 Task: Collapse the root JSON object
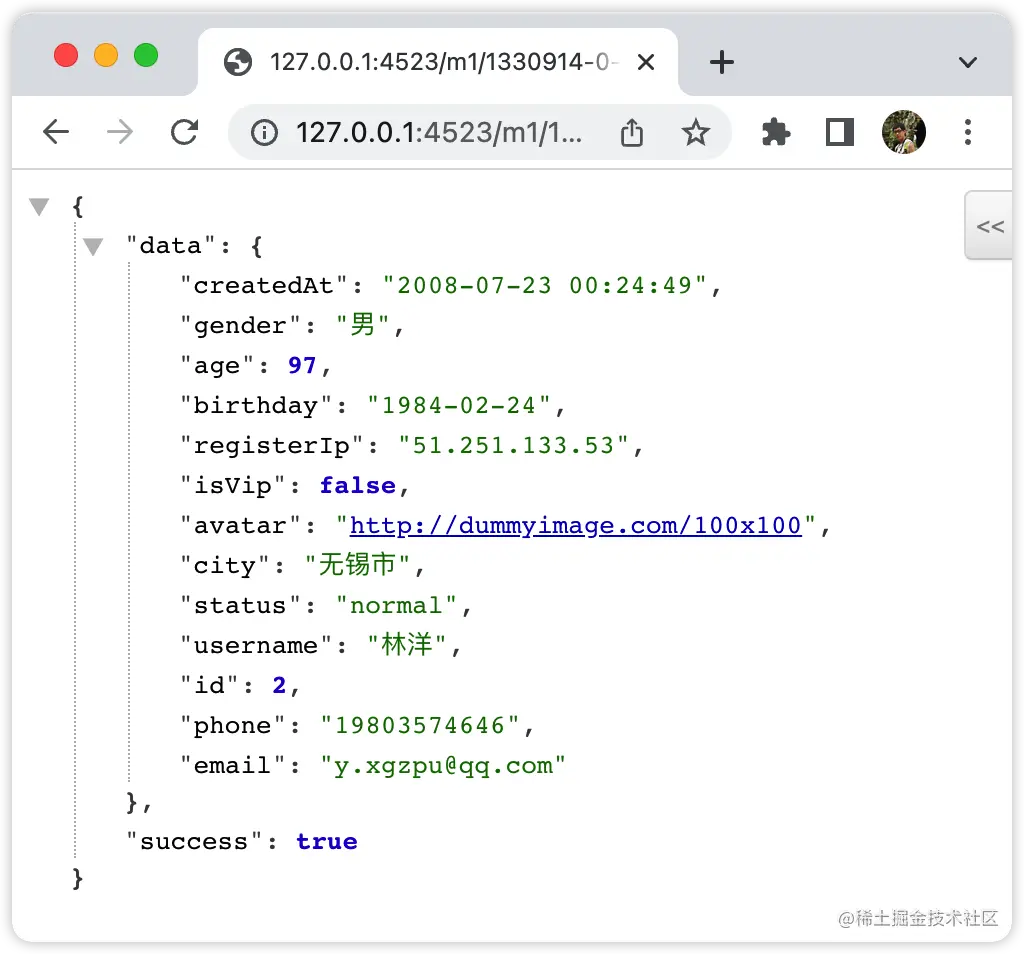(x=39, y=207)
